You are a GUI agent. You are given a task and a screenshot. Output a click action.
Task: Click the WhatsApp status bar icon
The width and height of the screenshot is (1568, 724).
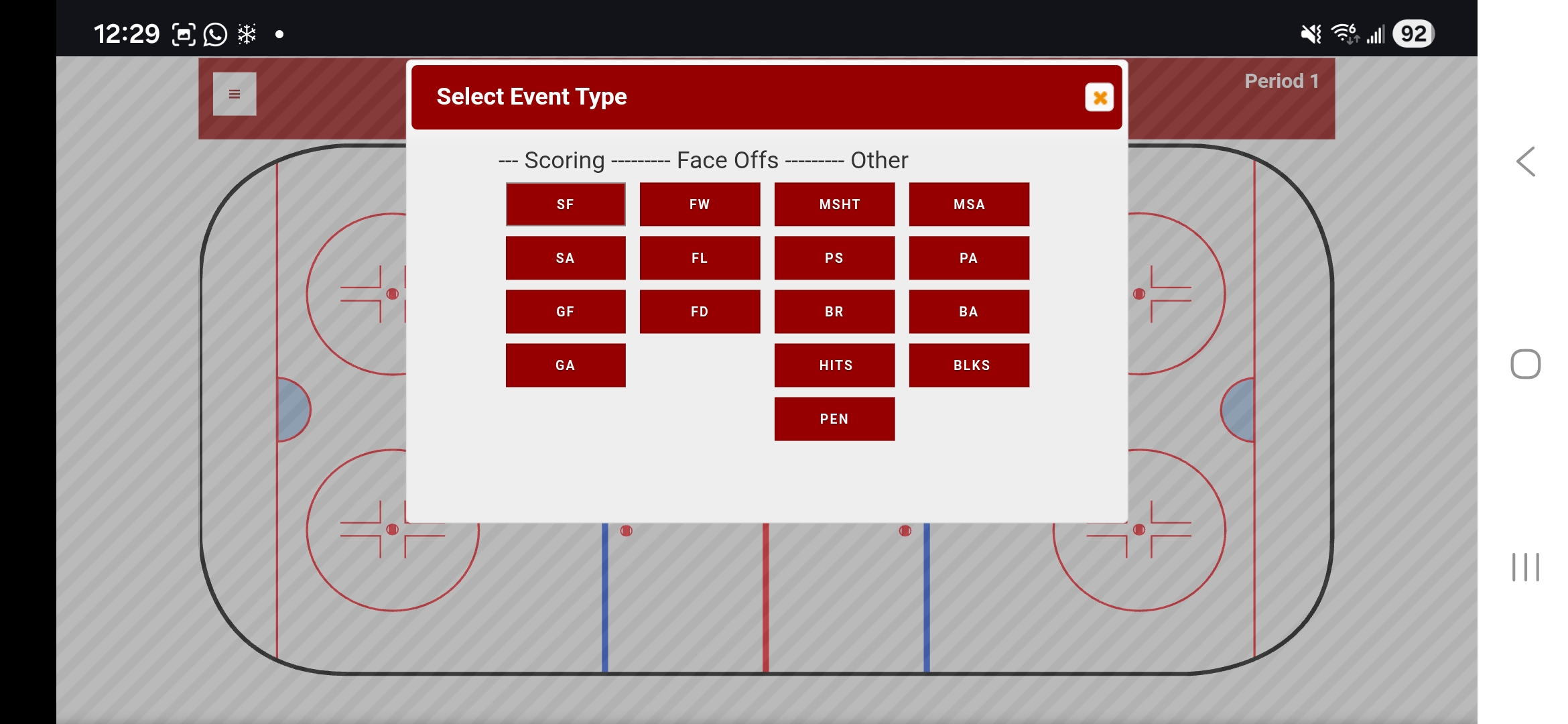pos(214,33)
